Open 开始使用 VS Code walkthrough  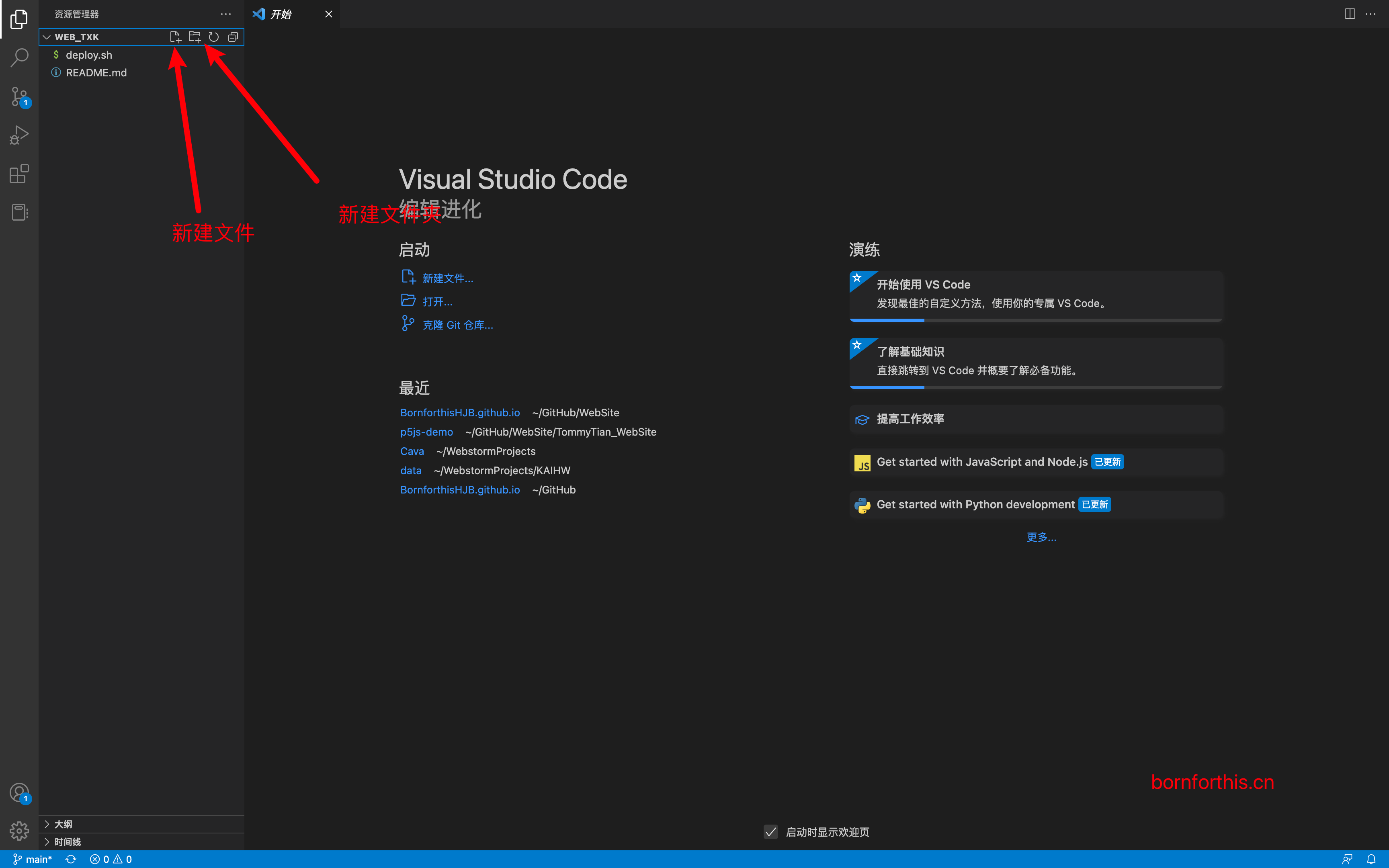pyautogui.click(x=1036, y=296)
